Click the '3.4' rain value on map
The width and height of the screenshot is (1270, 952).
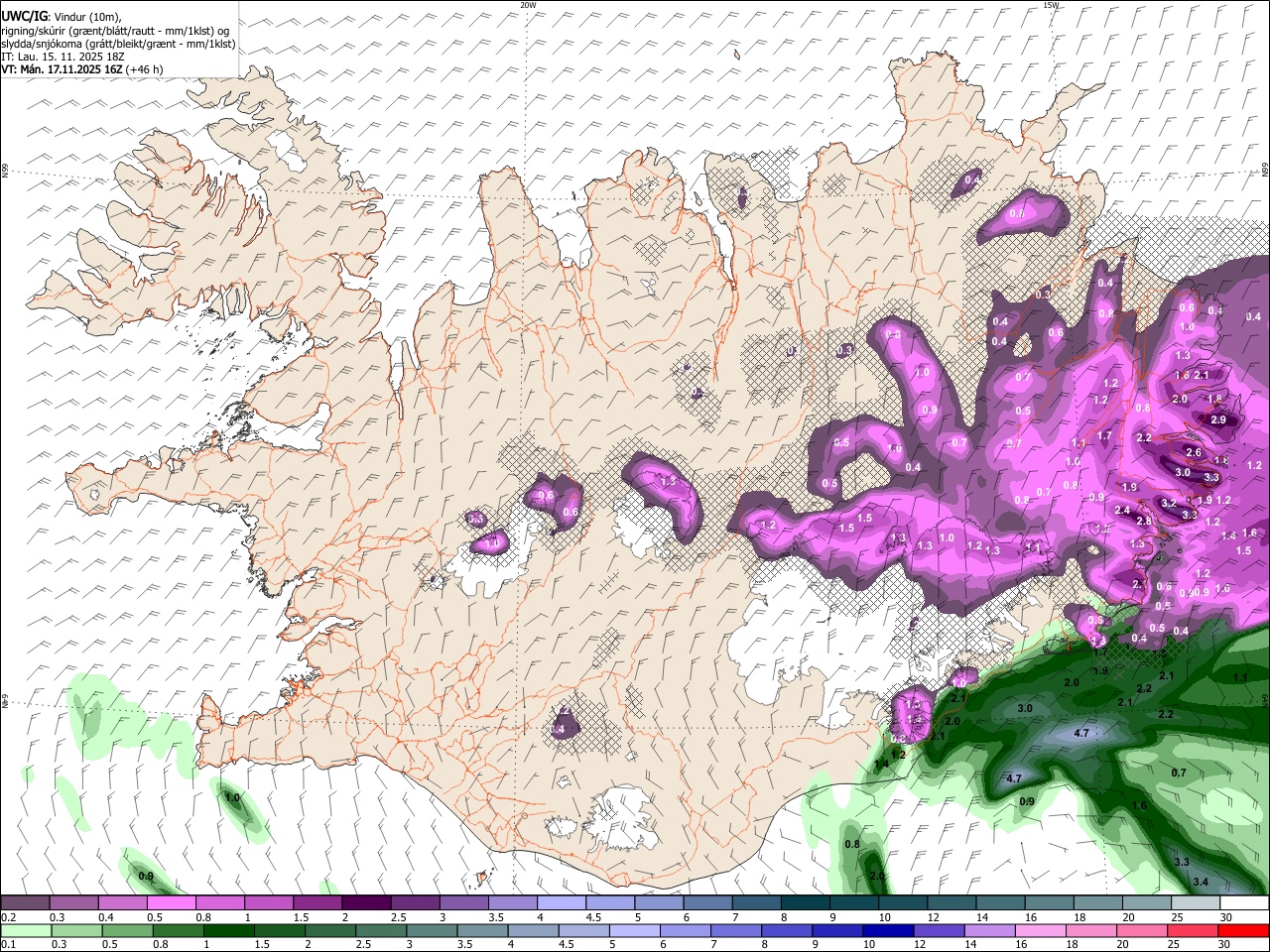pos(1201,882)
